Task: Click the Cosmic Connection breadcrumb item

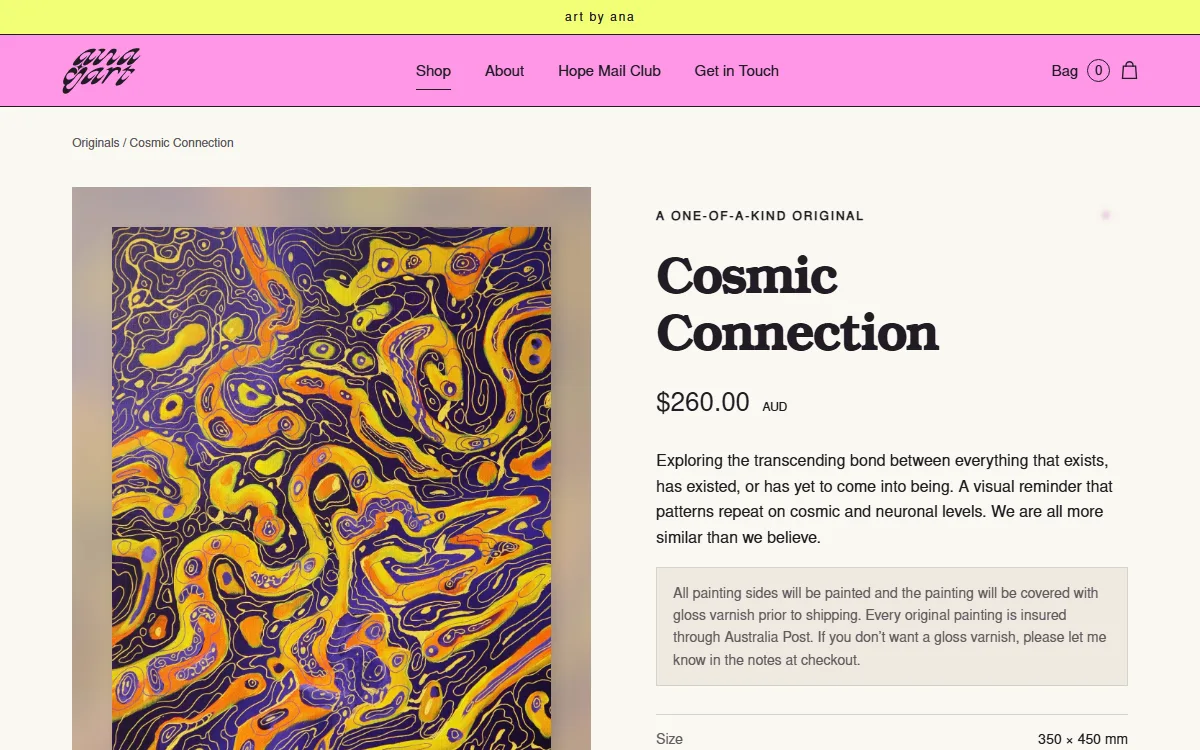Action: 181,143
